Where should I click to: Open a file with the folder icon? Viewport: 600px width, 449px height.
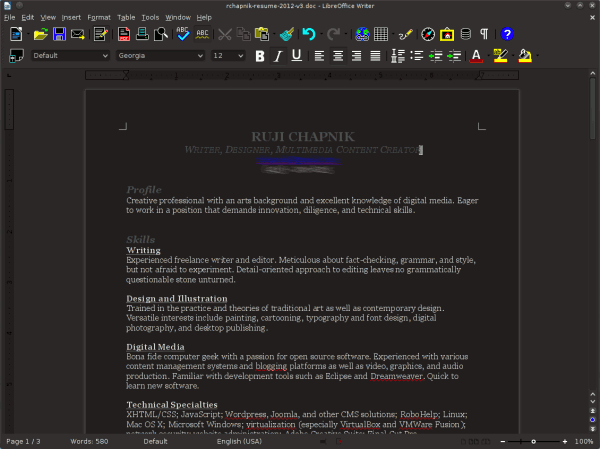[40, 34]
